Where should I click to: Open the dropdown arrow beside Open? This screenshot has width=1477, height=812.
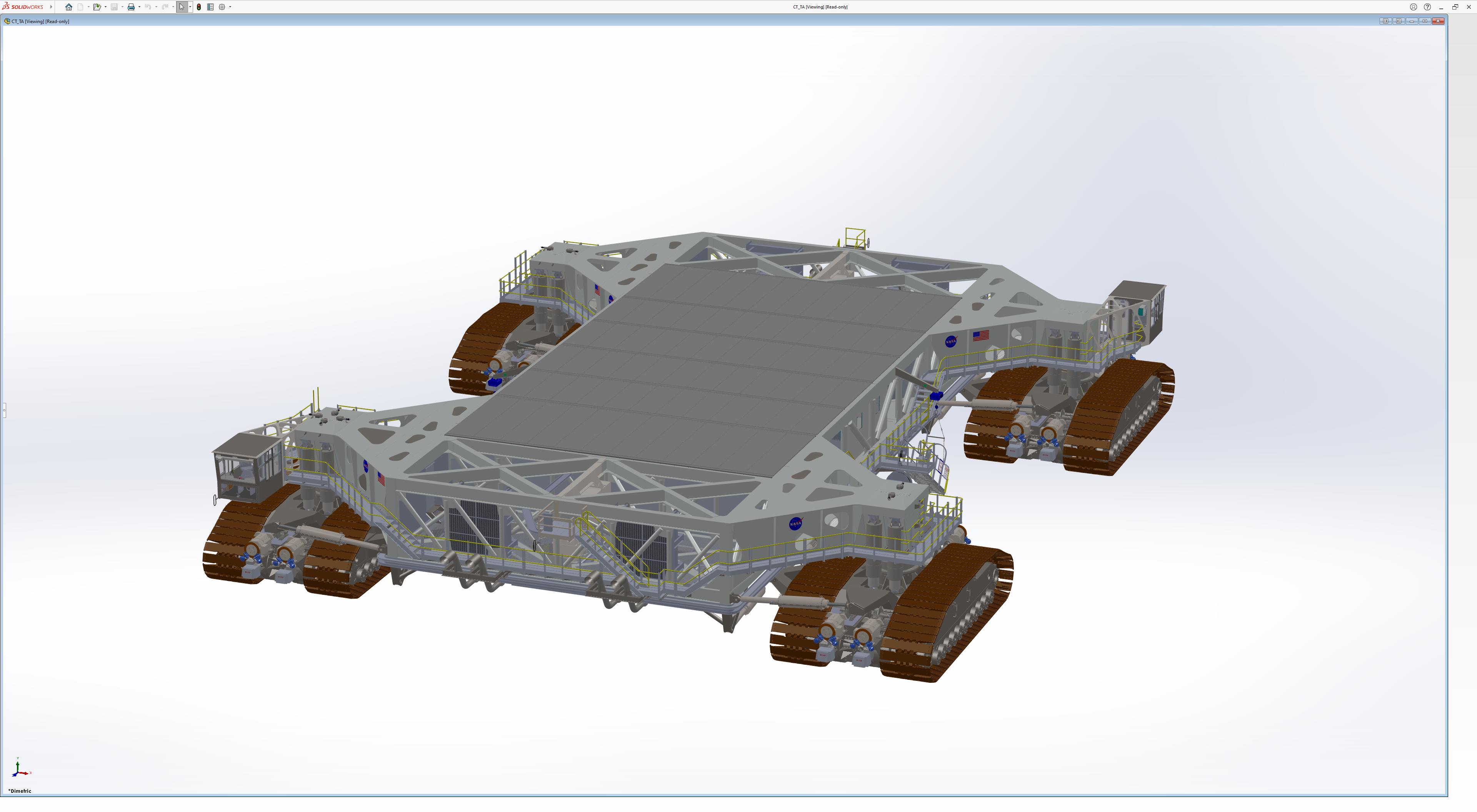point(105,7)
